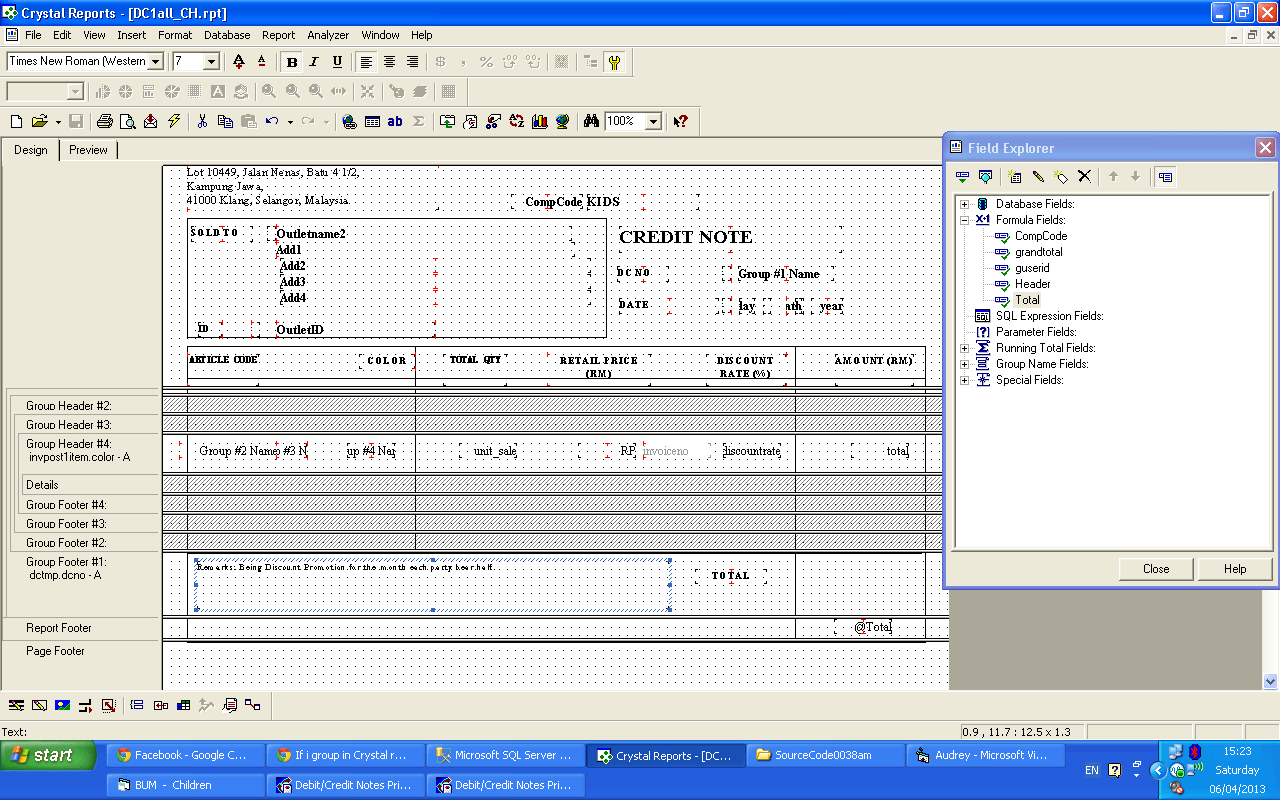The image size is (1280, 800).
Task: Click the Cut scissors icon
Action: coord(202,121)
